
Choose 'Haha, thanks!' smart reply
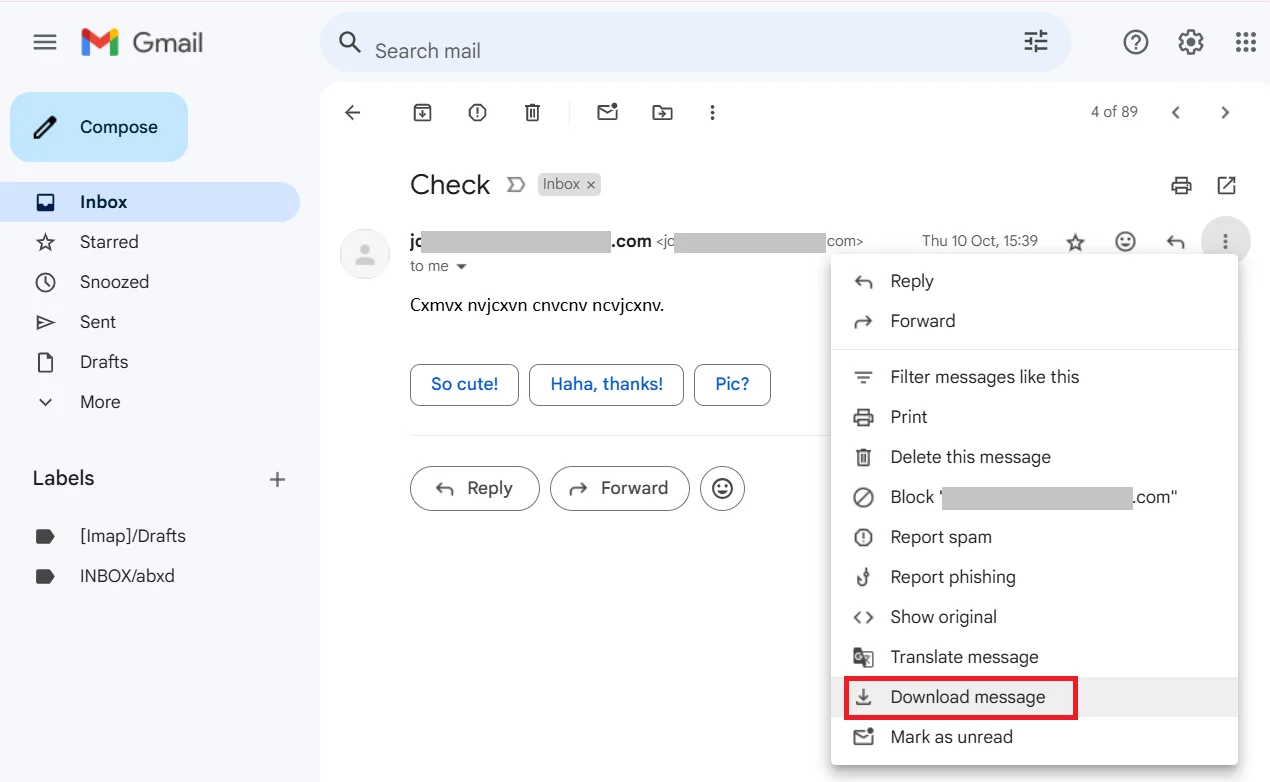click(606, 385)
